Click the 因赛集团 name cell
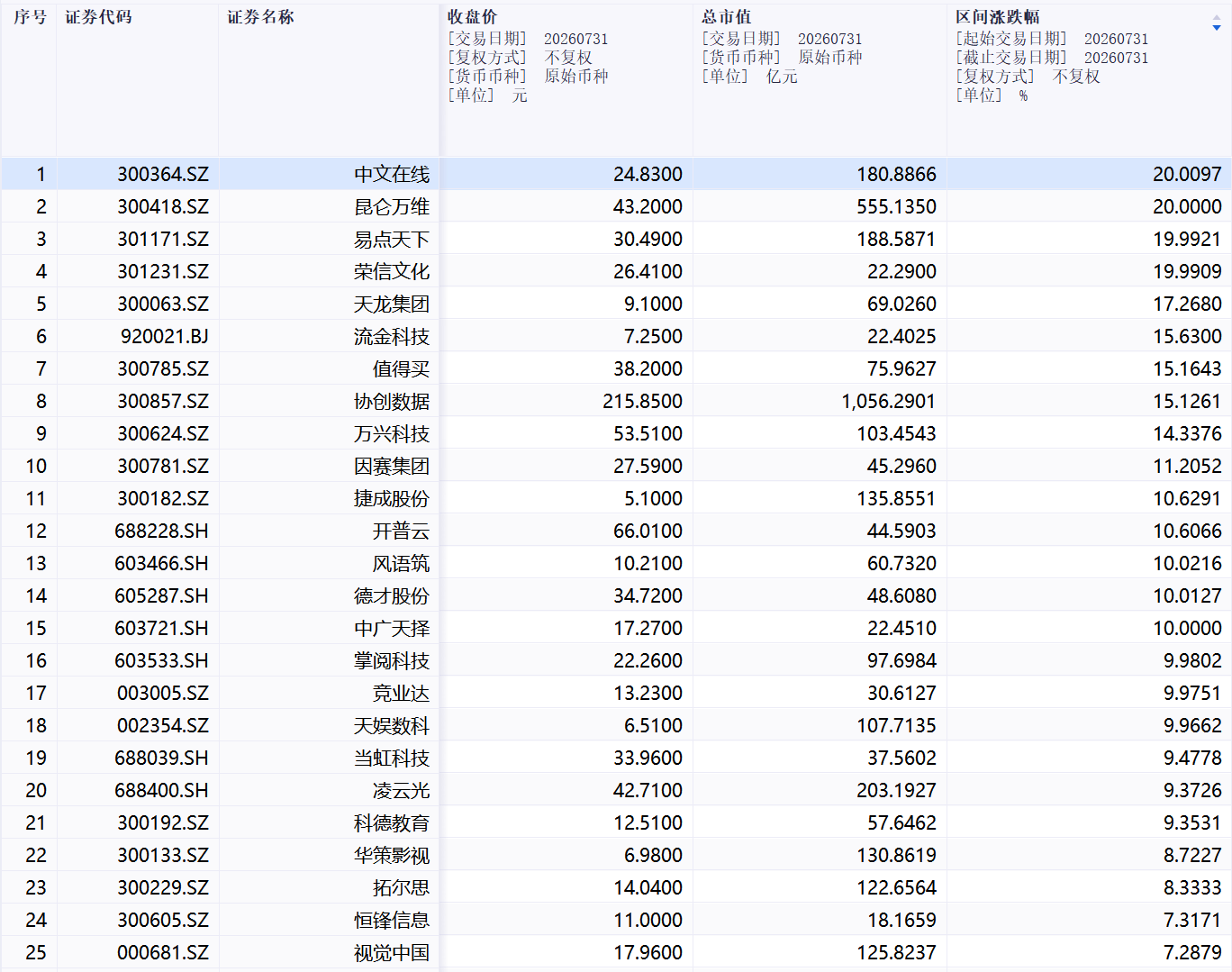 click(392, 466)
